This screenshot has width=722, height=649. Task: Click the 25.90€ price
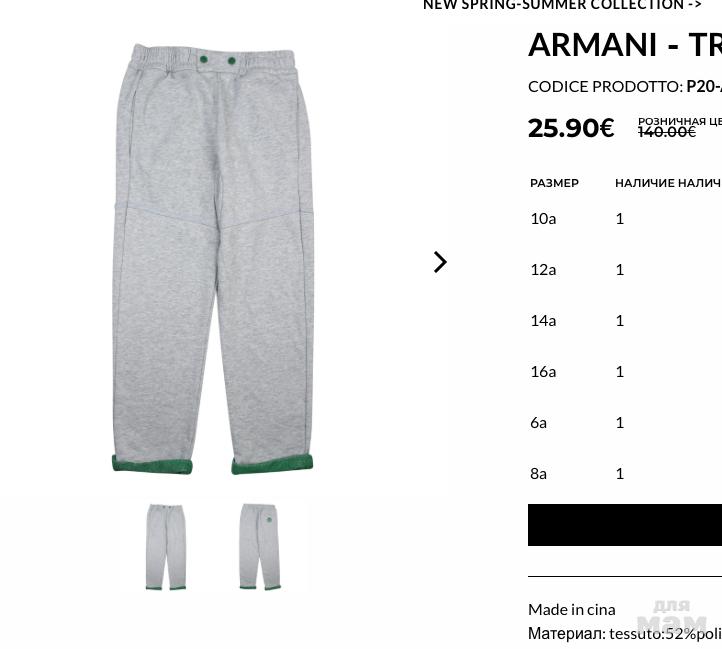pyautogui.click(x=571, y=128)
